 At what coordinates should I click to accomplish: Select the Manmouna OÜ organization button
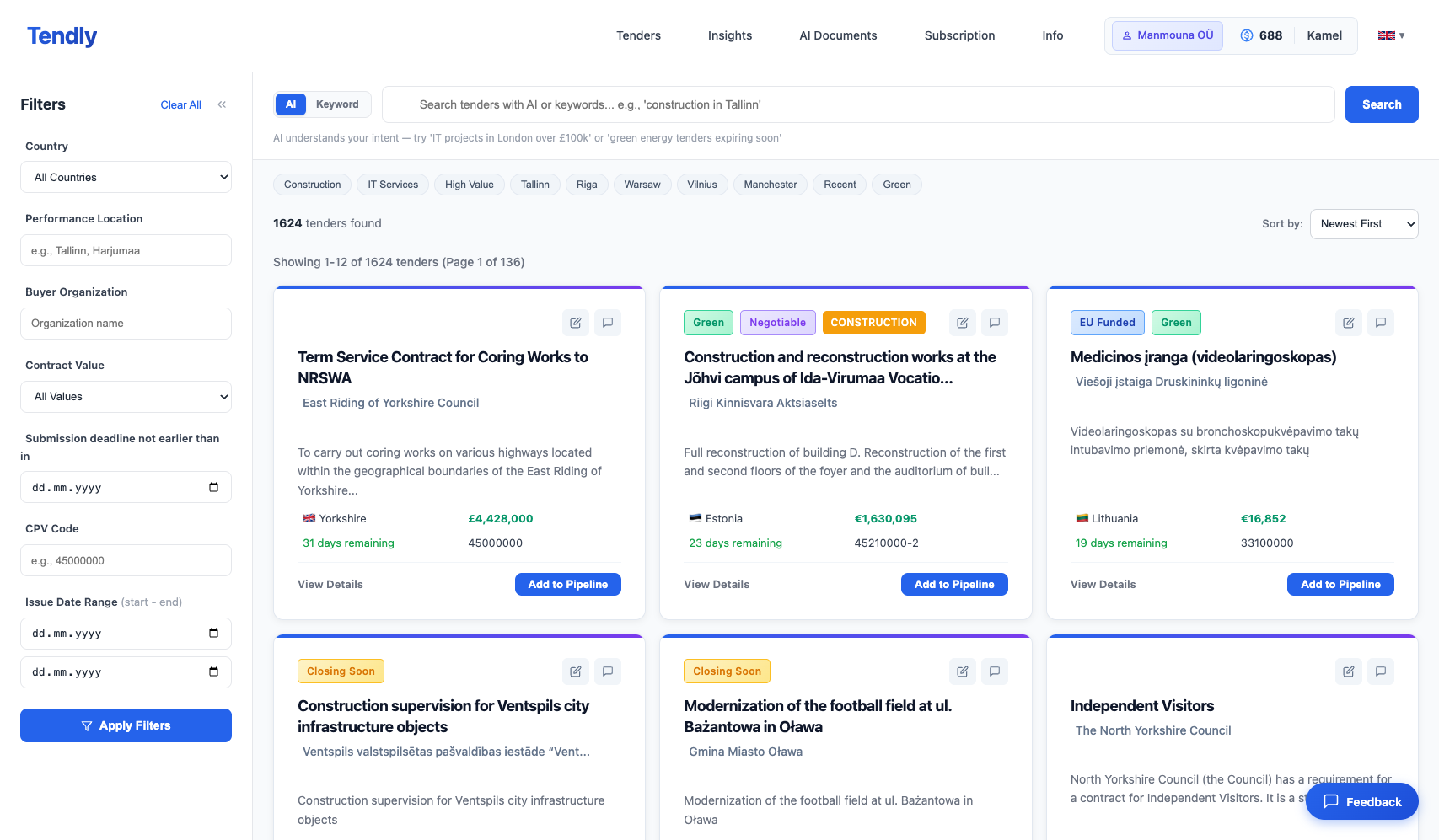1168,35
